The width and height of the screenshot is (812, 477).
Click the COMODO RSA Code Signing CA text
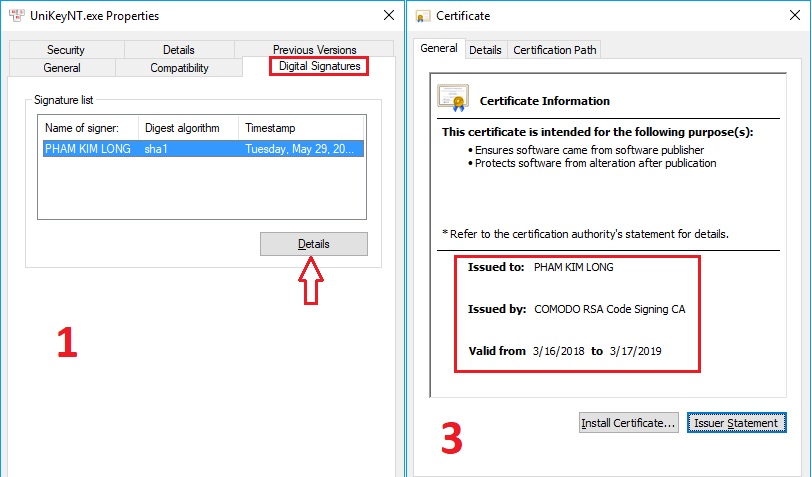(x=610, y=309)
